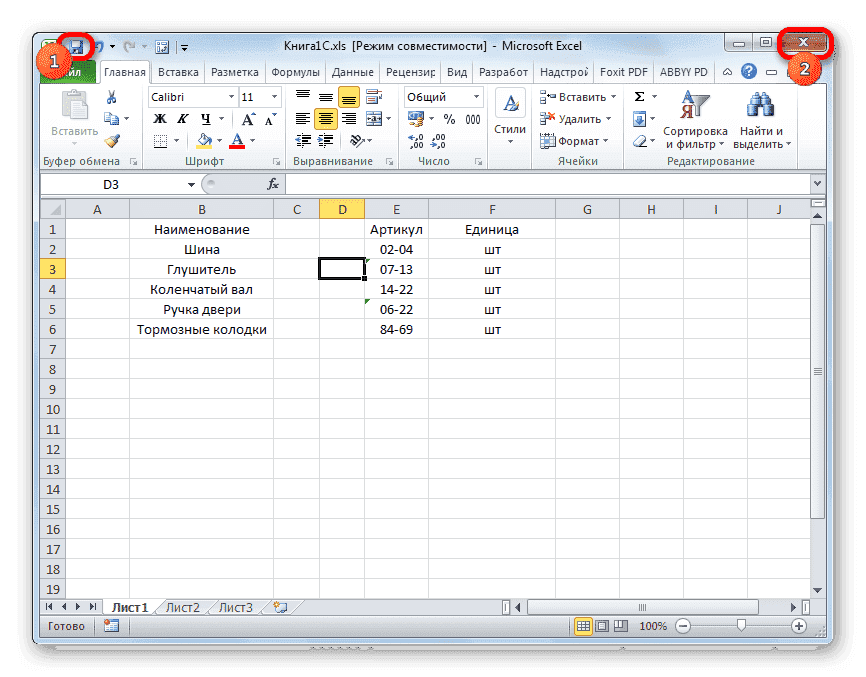The image size is (866, 677).
Task: Open the format painter brush icon
Action: tap(112, 140)
